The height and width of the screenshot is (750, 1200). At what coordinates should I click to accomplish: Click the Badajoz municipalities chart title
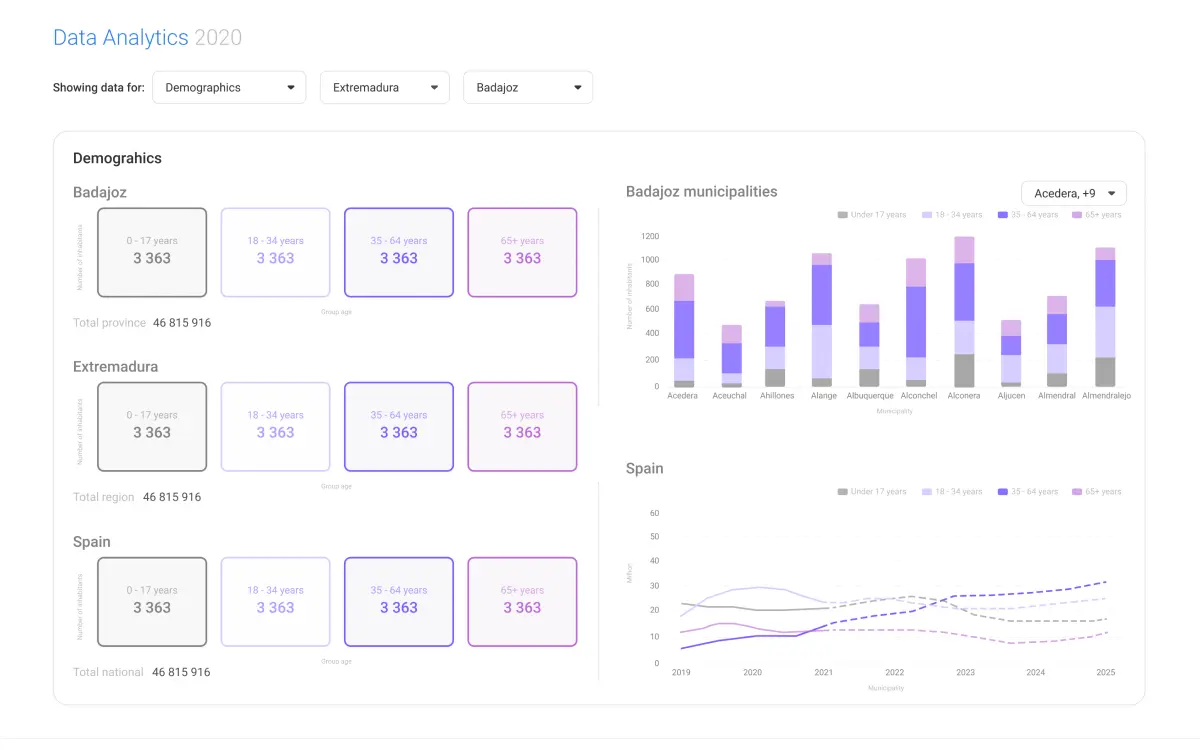point(702,192)
